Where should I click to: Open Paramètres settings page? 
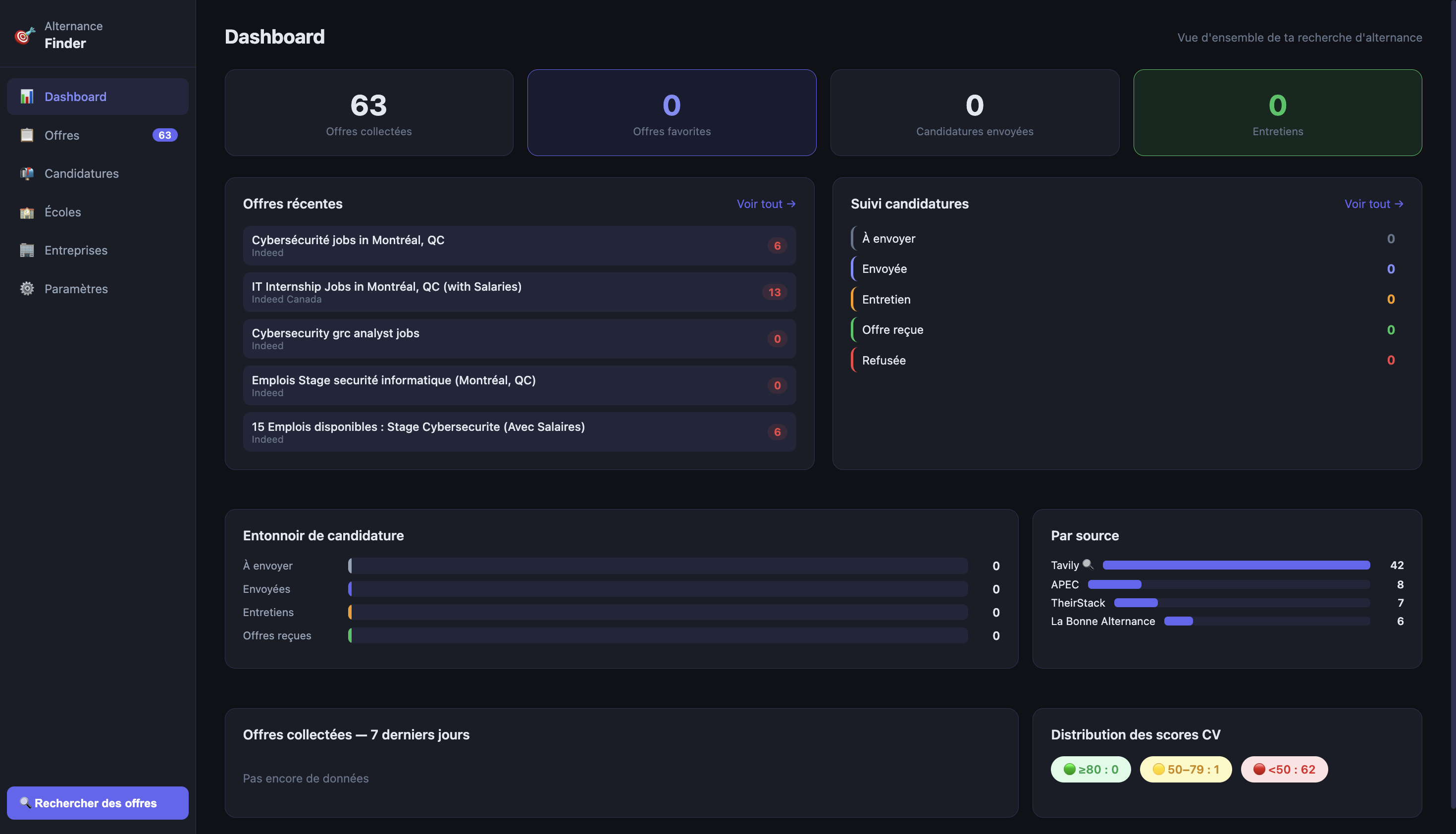click(98, 289)
